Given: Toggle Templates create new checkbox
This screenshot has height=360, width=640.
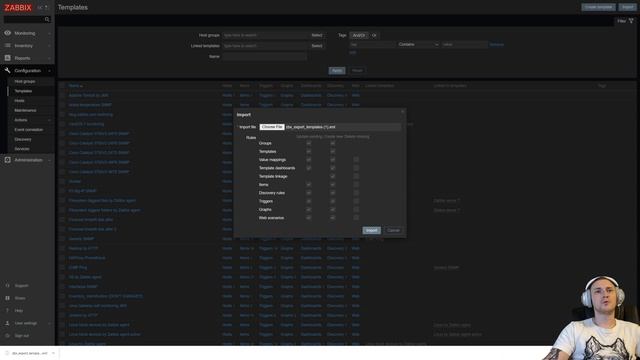Looking at the screenshot, I should click(333, 151).
